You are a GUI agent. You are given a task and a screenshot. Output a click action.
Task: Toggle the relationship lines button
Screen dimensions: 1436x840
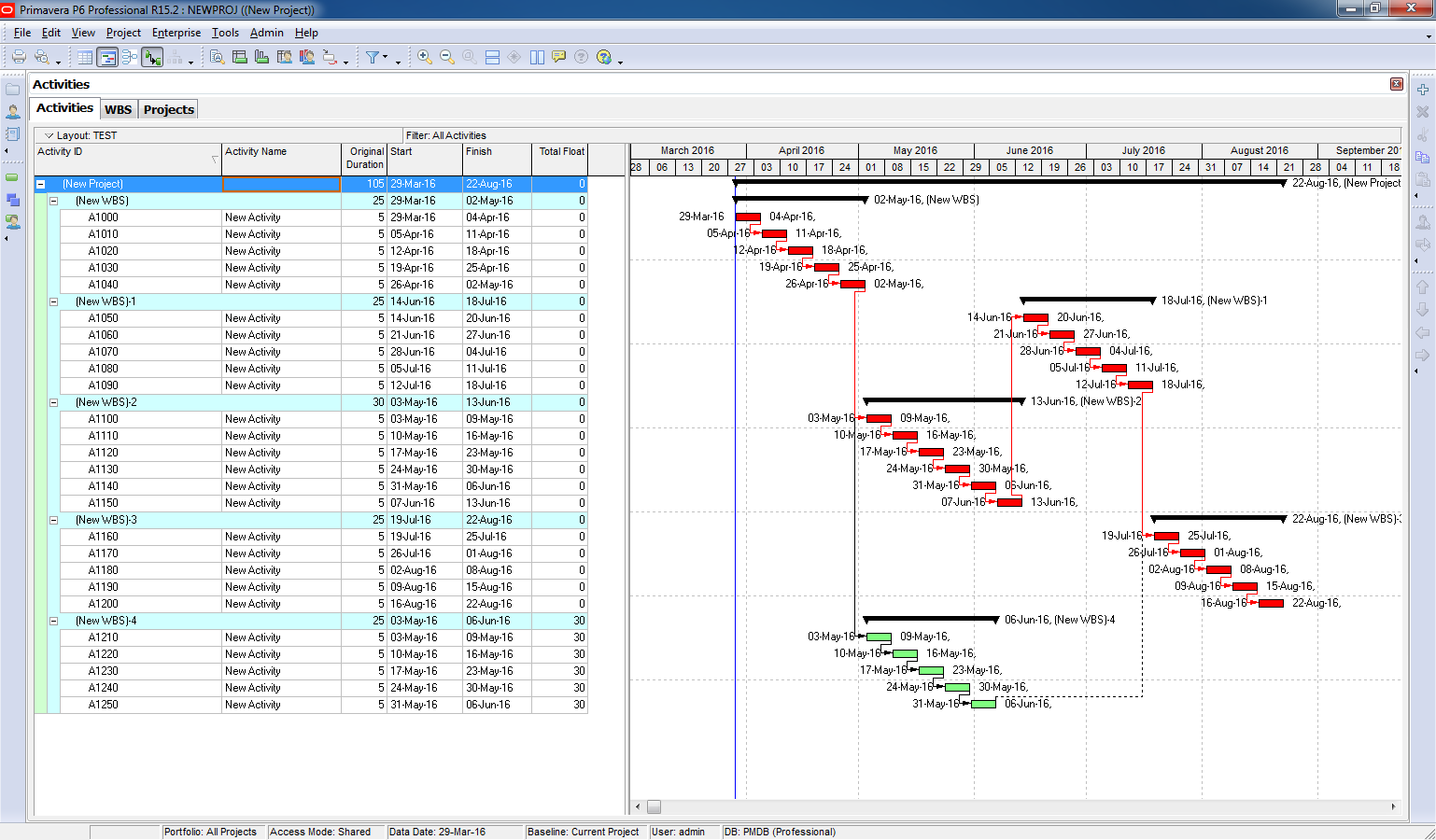[152, 57]
